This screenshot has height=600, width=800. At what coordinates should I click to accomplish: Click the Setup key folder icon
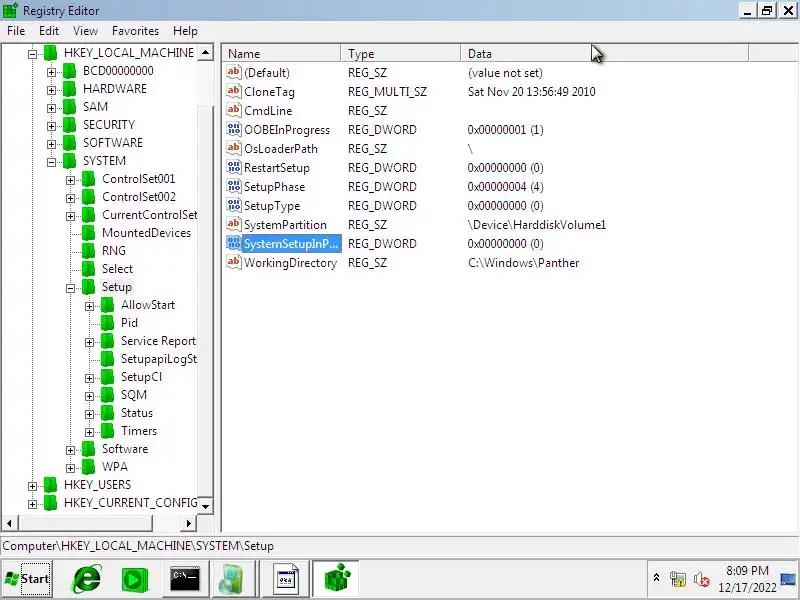tap(88, 287)
